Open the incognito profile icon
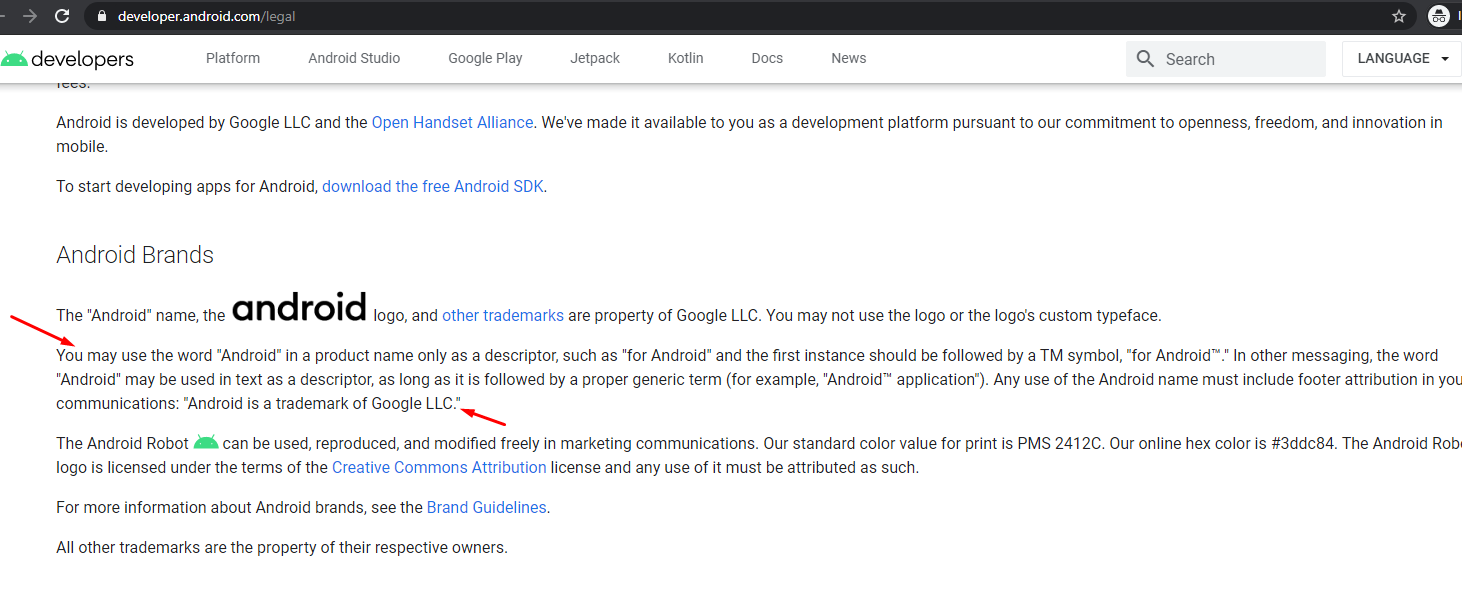Viewport: 1462px width, 591px height. (x=1438, y=16)
